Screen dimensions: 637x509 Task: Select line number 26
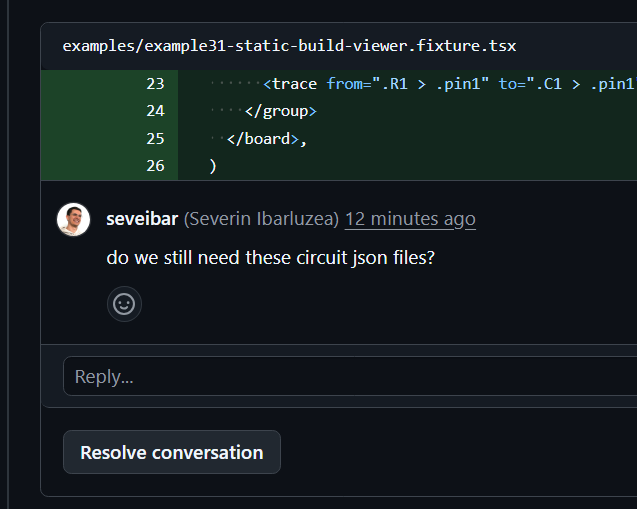(x=155, y=165)
